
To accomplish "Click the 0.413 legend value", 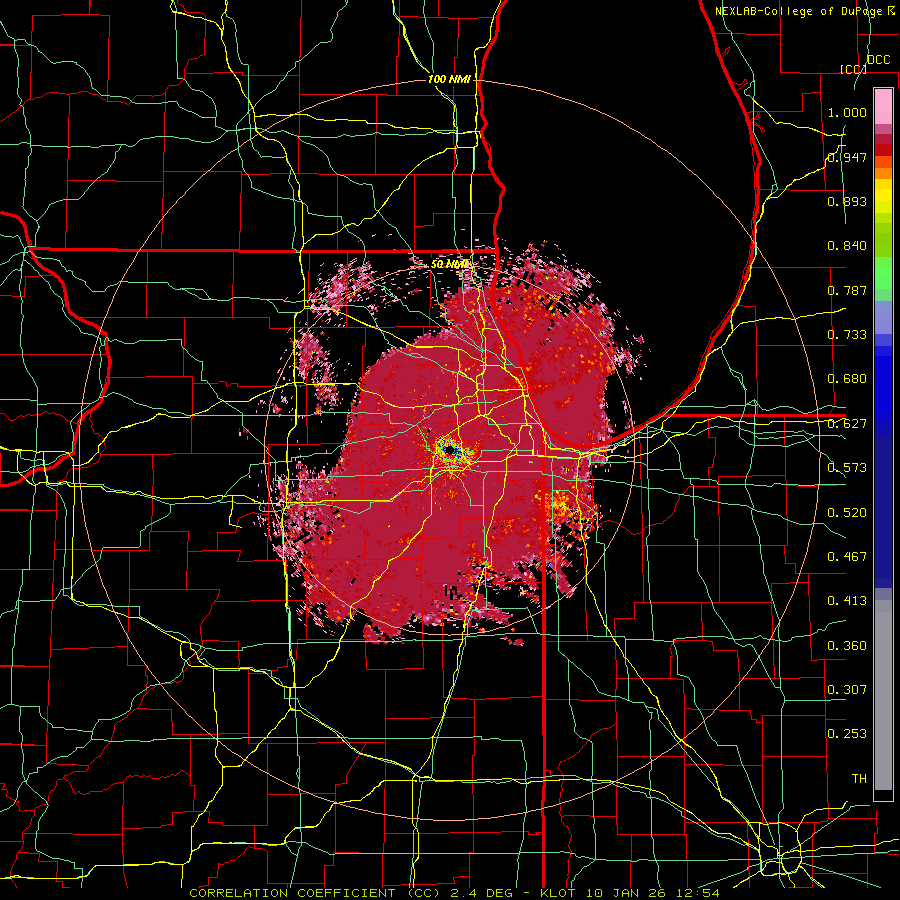I will point(847,601).
